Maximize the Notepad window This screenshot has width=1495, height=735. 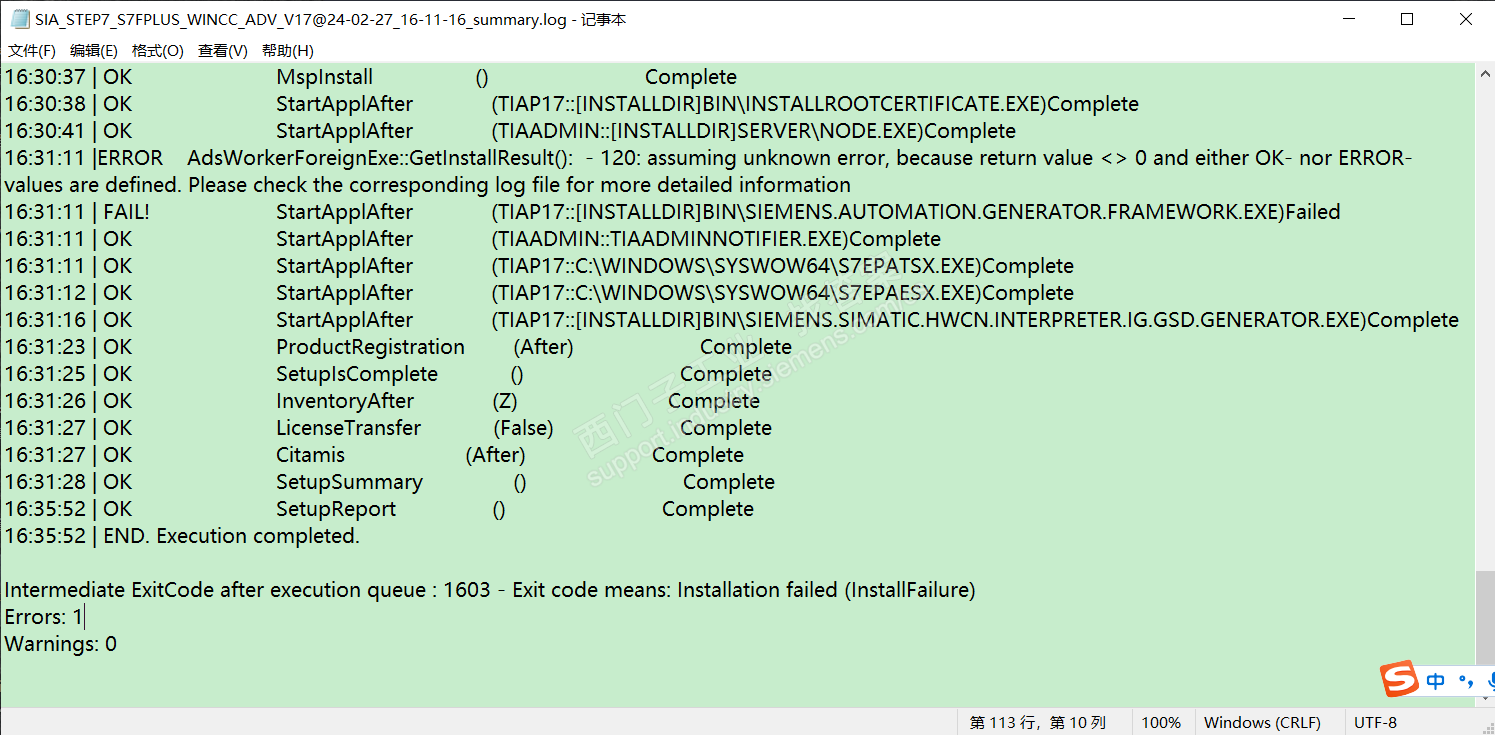tap(1407, 19)
